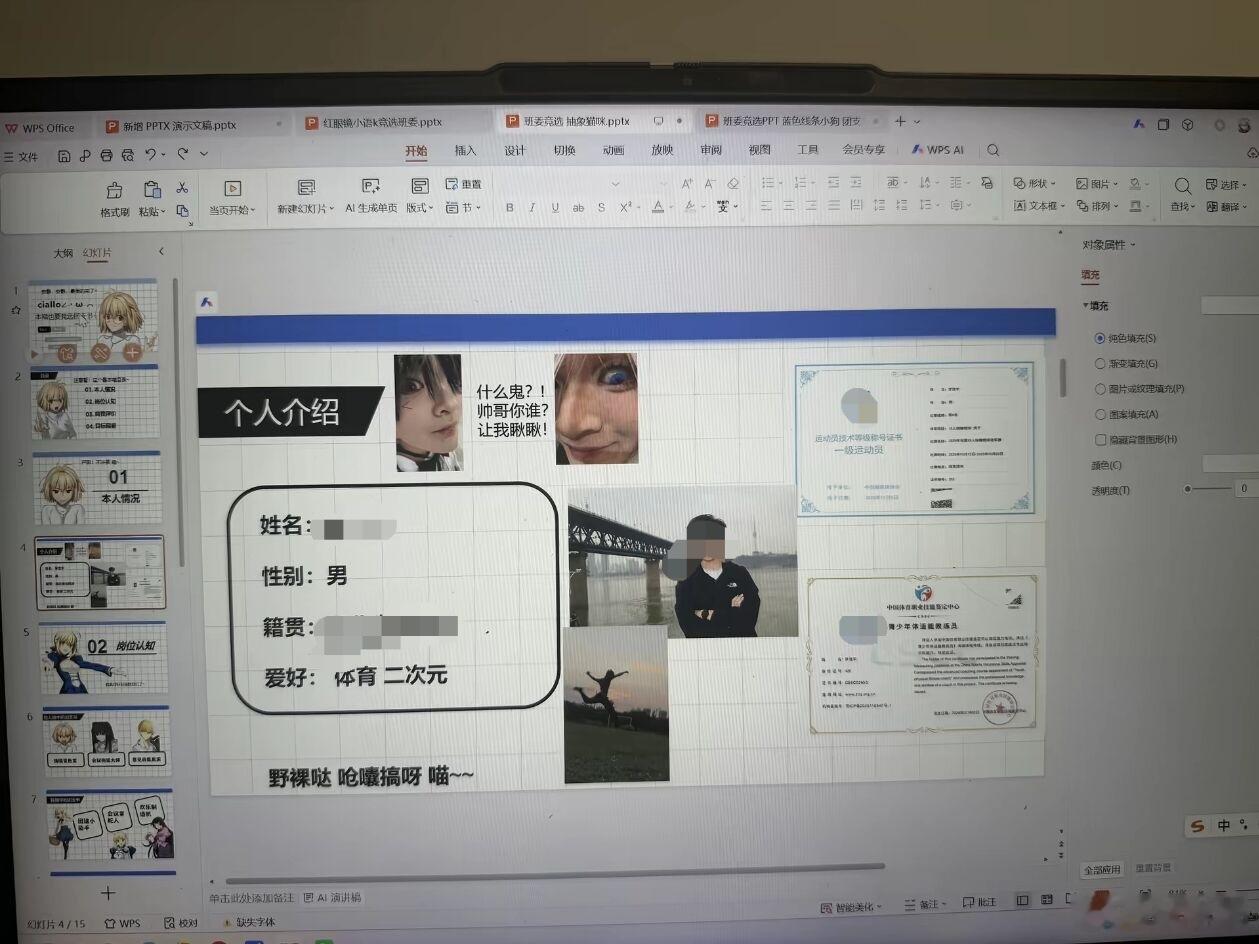Screen dimensions: 1259x944
Task: Select the 纯色填充(S) radio button
Action: pyautogui.click(x=1100, y=339)
